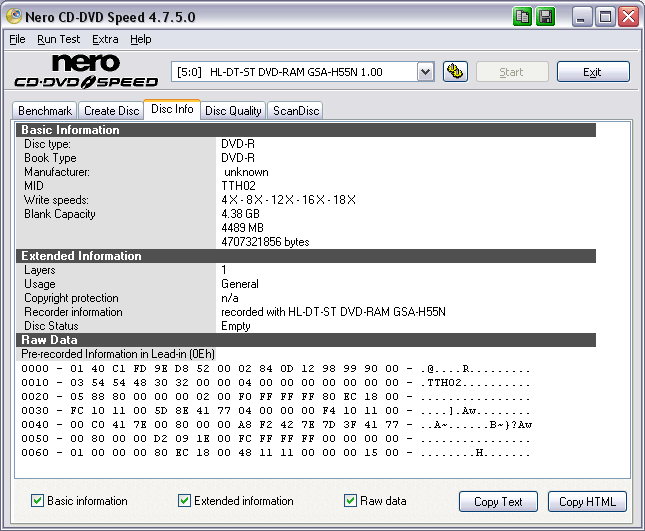Viewport: 645px width, 531px height.
Task: Close the Nero CD-DVD Speed window
Action: pyautogui.click(x=629, y=17)
